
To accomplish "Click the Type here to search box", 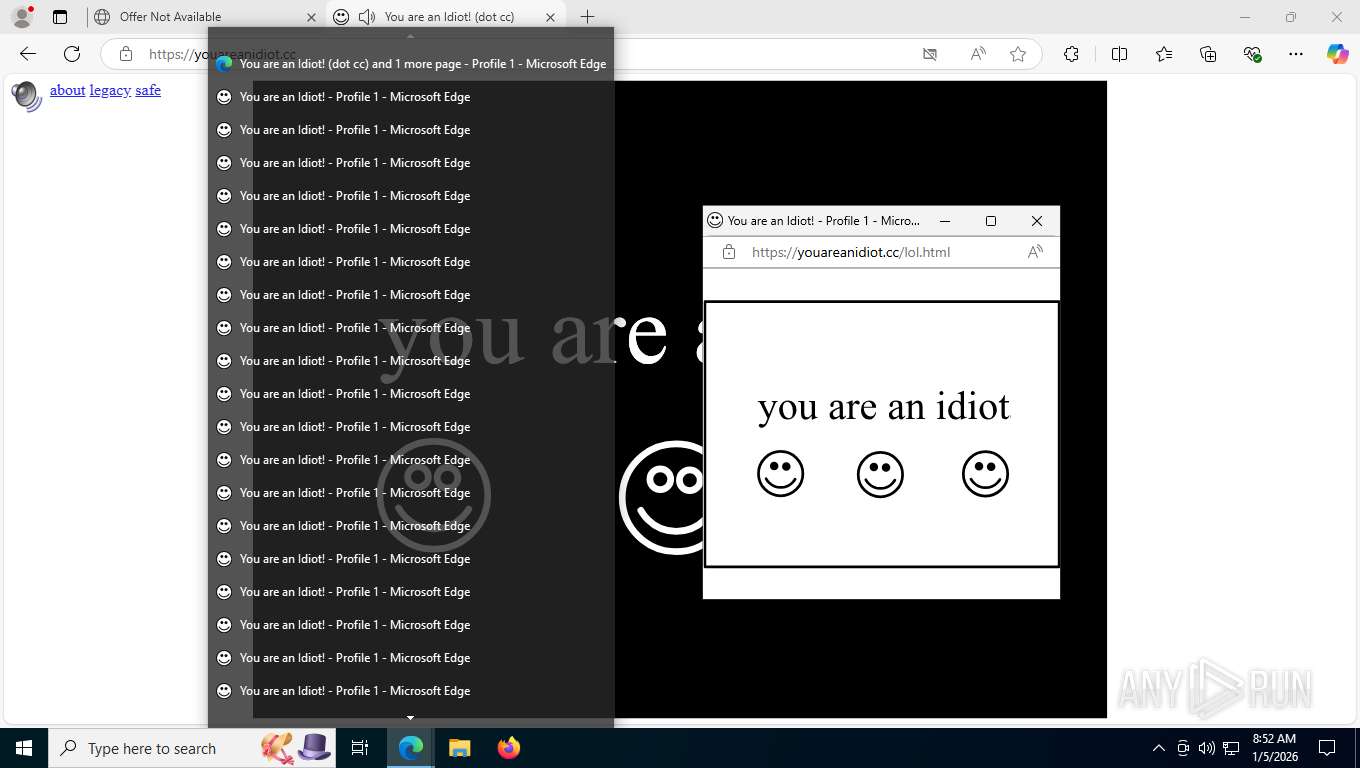I will [194, 748].
